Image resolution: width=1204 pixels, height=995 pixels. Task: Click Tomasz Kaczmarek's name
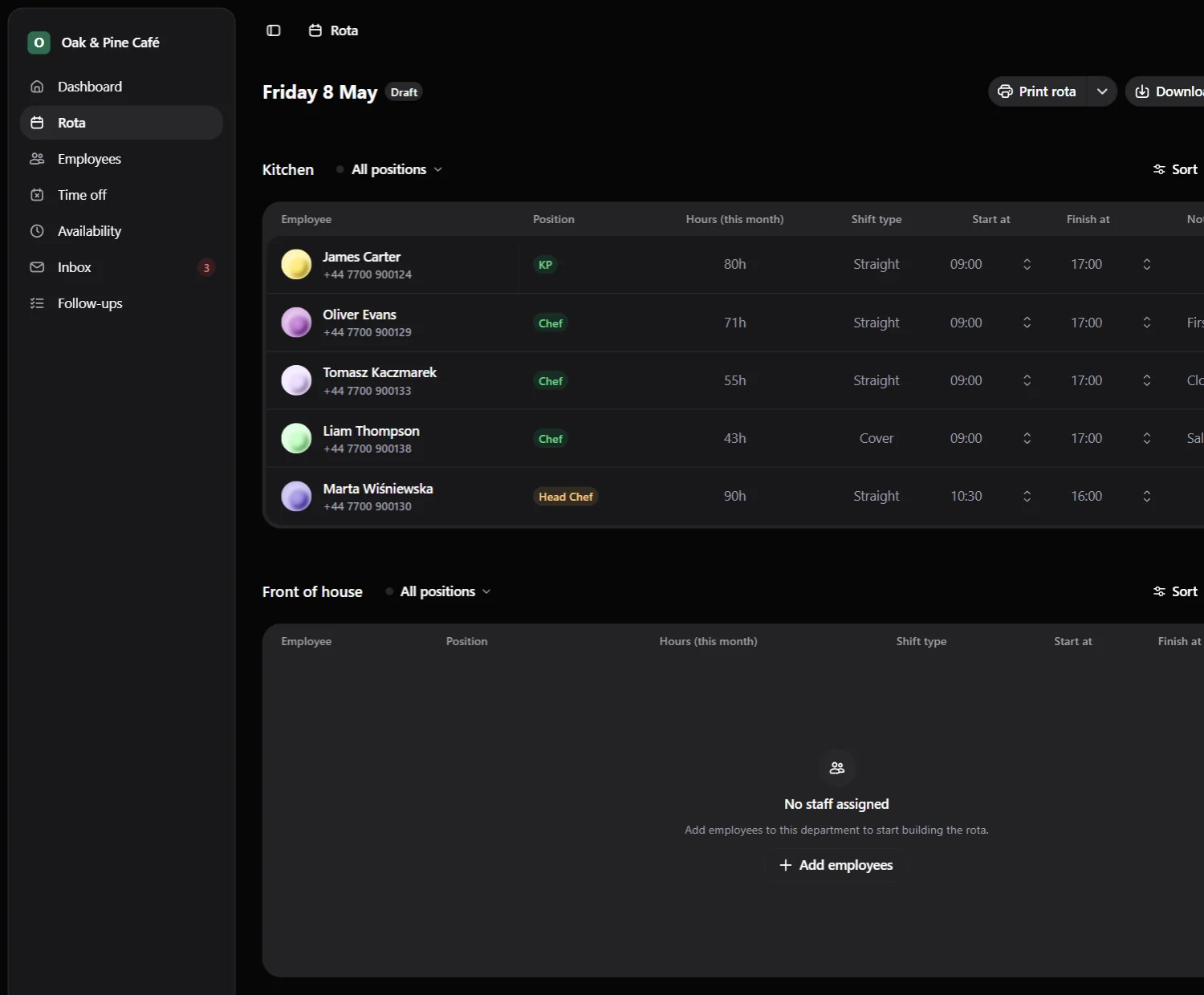[380, 372]
